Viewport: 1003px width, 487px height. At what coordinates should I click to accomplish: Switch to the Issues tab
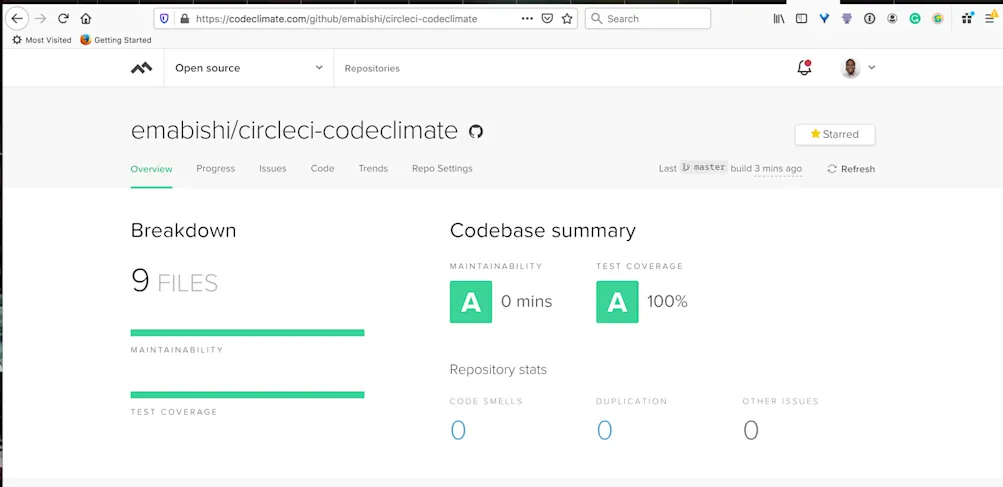pos(272,169)
